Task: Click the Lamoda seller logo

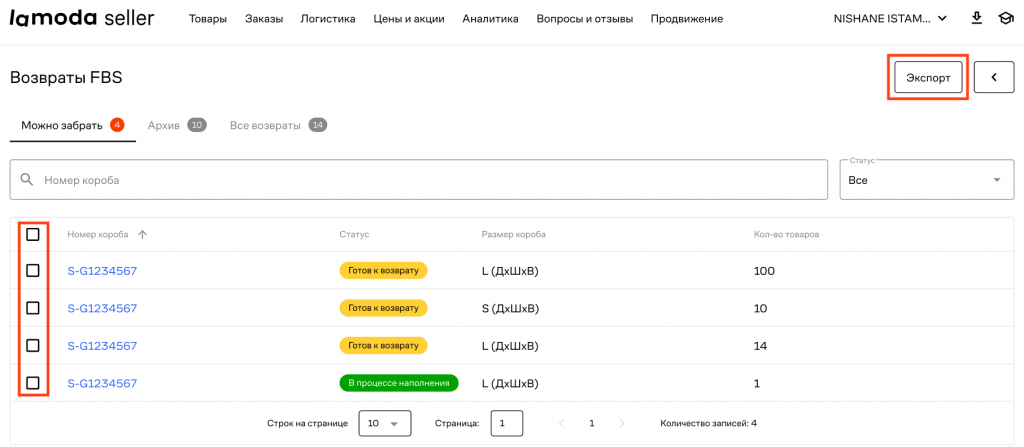Action: (82, 18)
